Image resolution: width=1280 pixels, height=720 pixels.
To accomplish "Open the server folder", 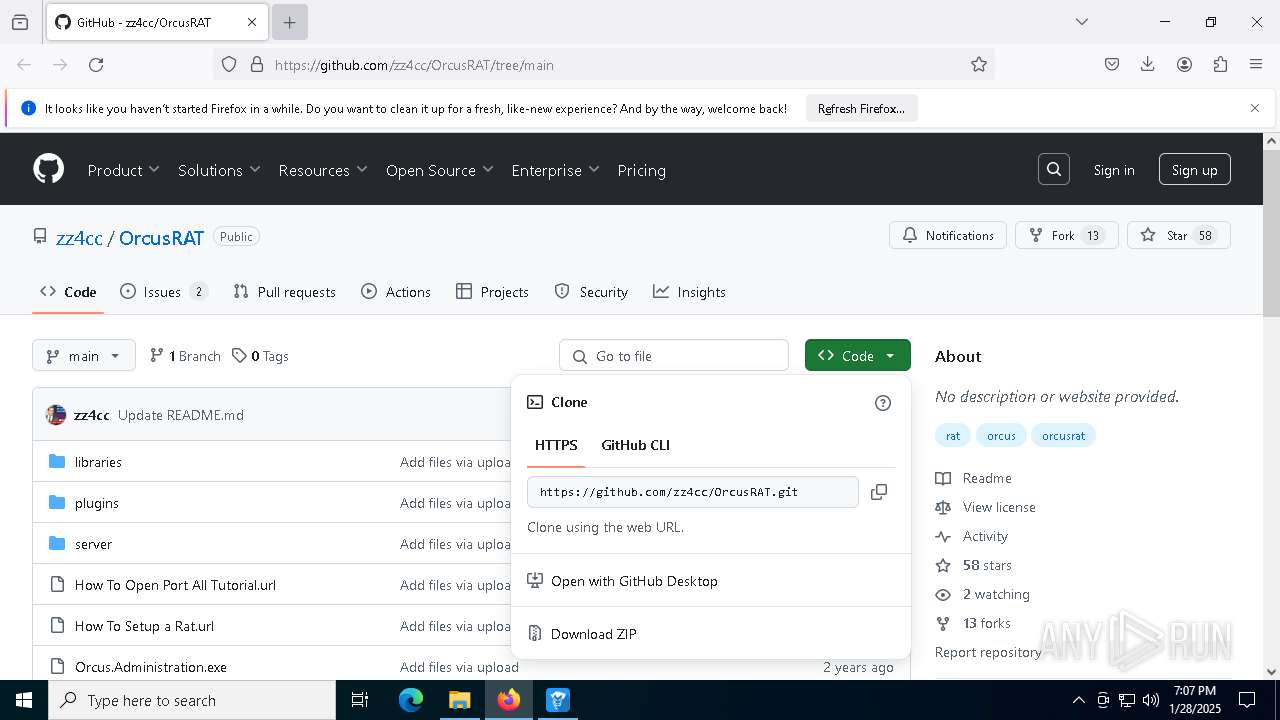I will tap(93, 544).
